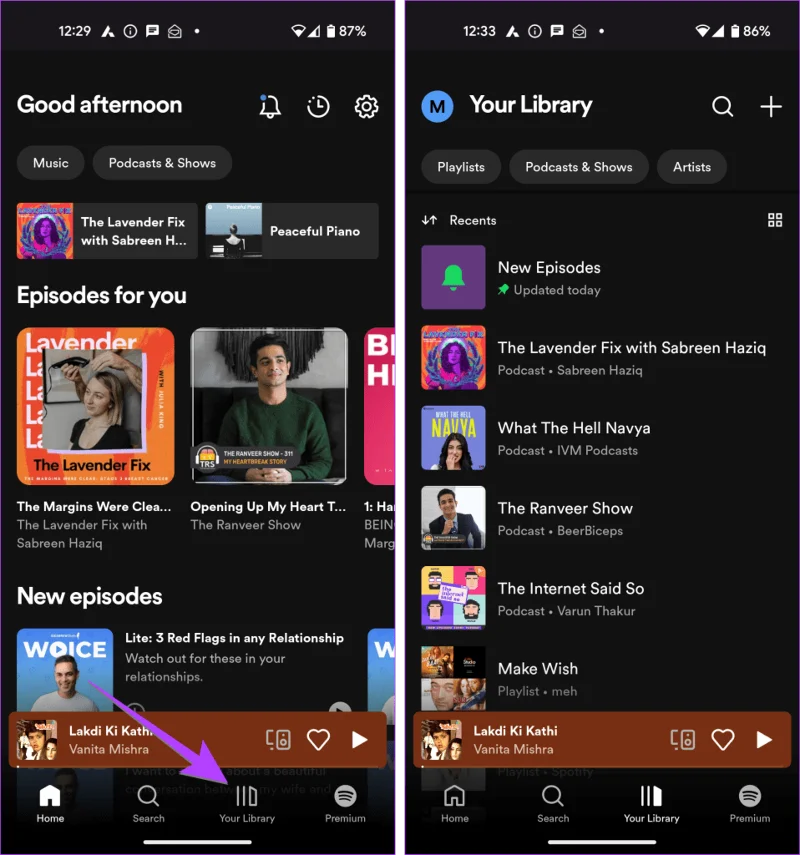The height and width of the screenshot is (855, 800).
Task: Tap New Episodes green bell thumbnail
Action: 453,277
